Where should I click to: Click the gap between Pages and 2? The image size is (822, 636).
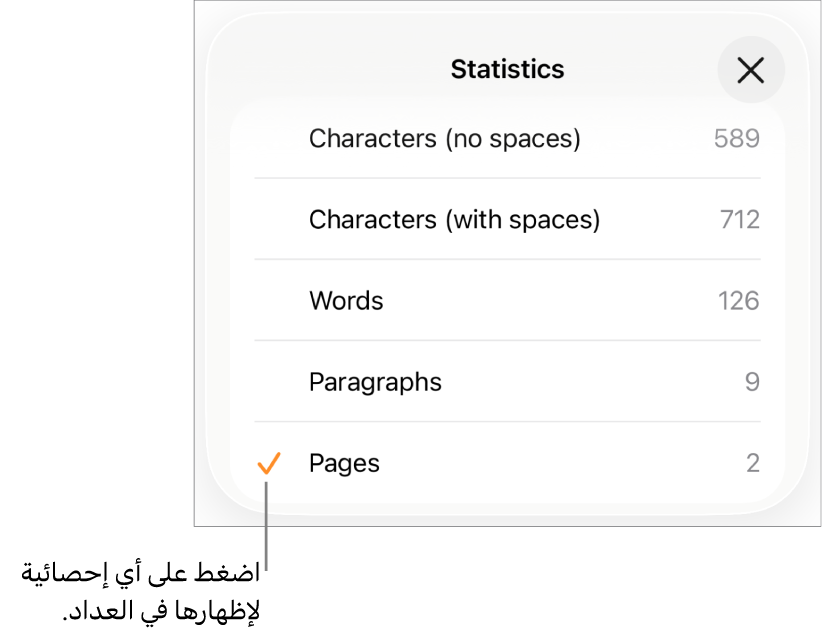pyautogui.click(x=560, y=463)
